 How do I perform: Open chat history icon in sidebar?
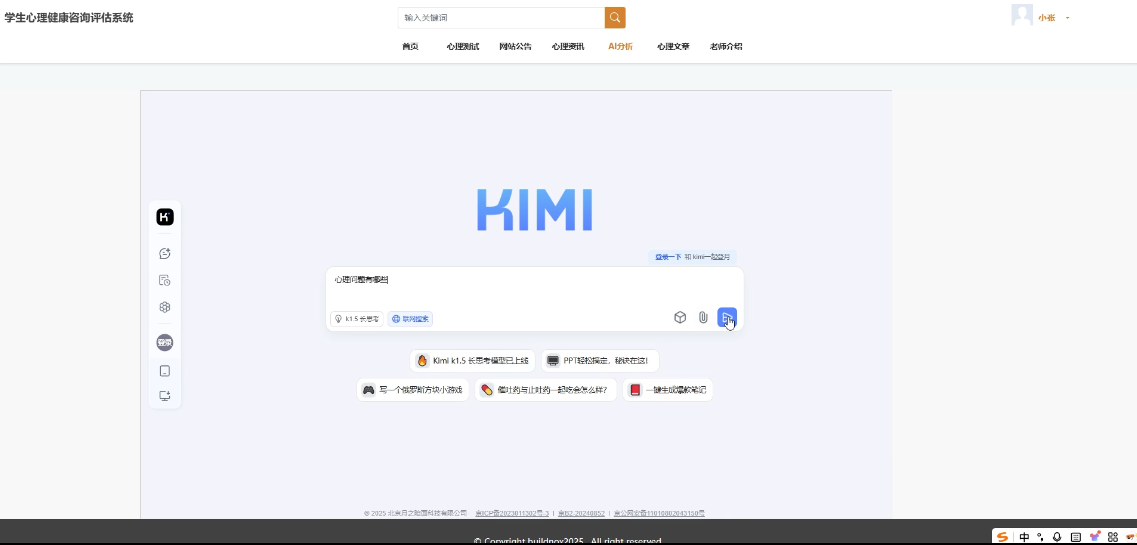point(165,280)
